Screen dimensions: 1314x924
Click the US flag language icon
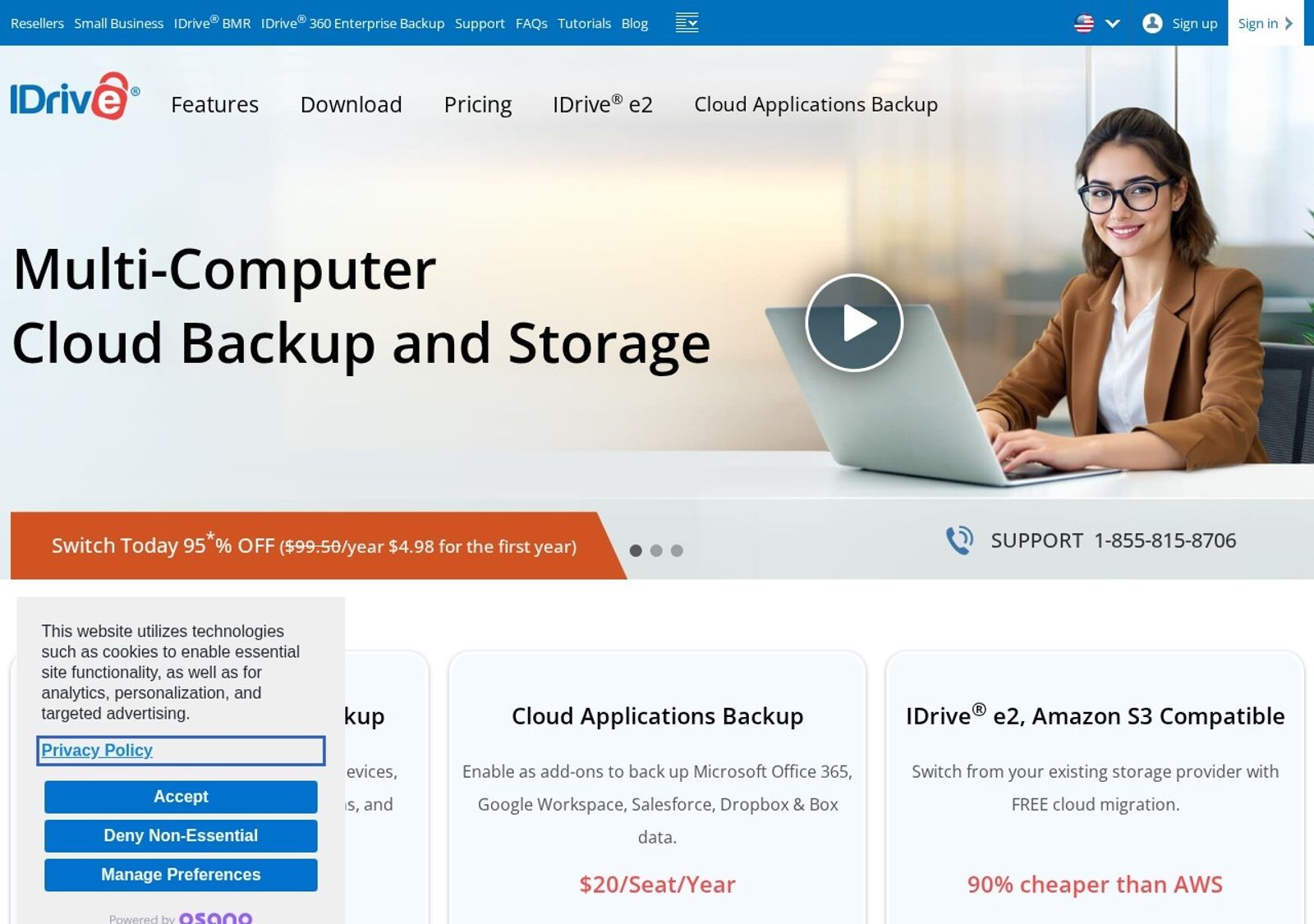pos(1084,24)
